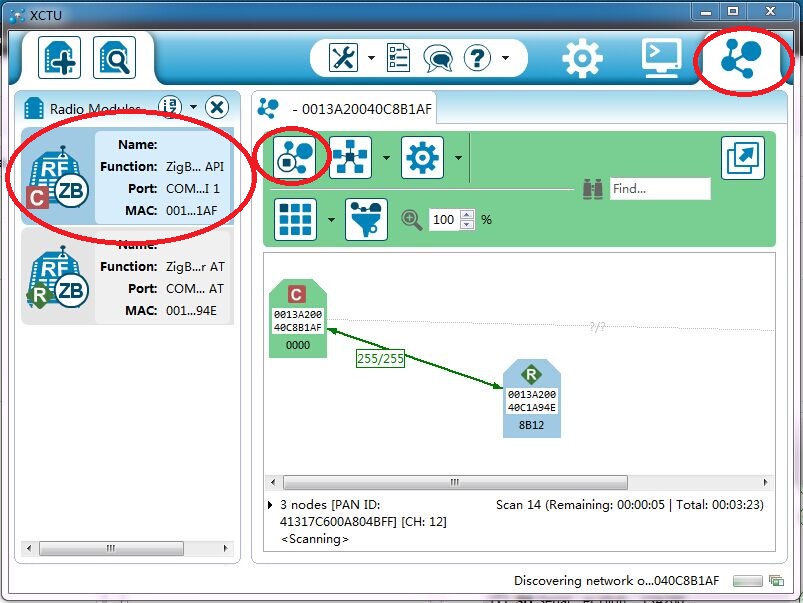This screenshot has height=603, width=803.
Task: Click the export network view icon
Action: 743,158
